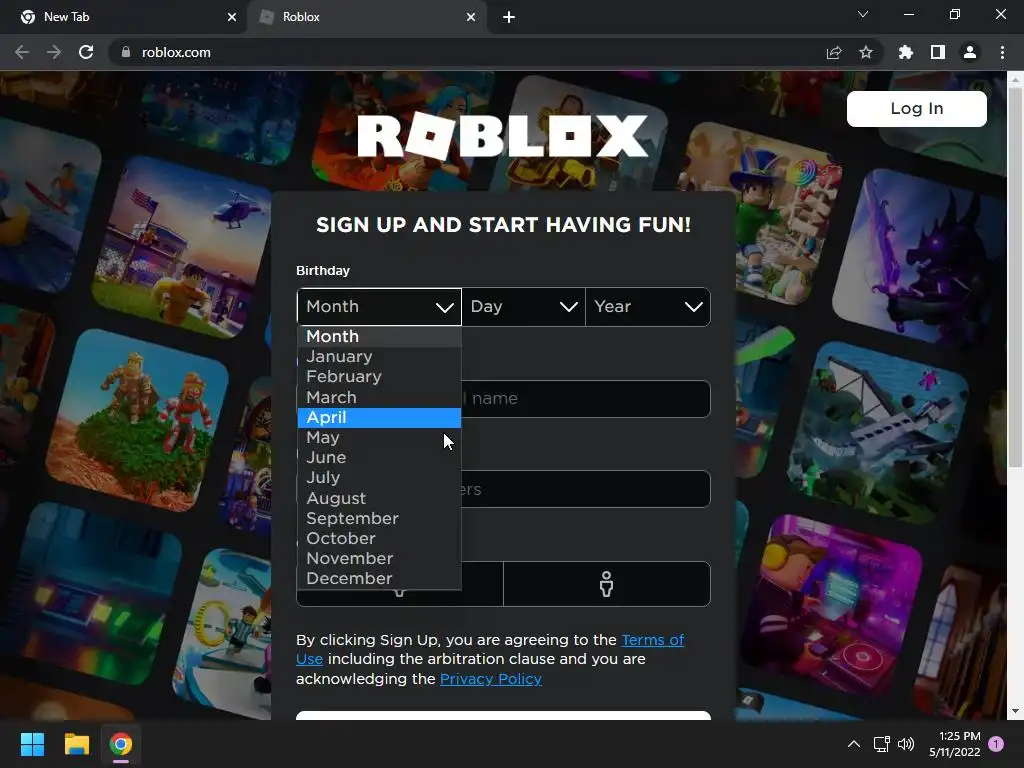The width and height of the screenshot is (1024, 768).
Task: Open the tab search chevron
Action: 863,14
